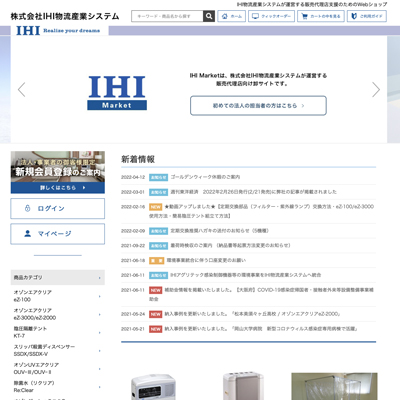Image resolution: width=400 pixels, height=400 pixels.
Task: Click 詳しくはこちら on registration banner
Action: 58,188
